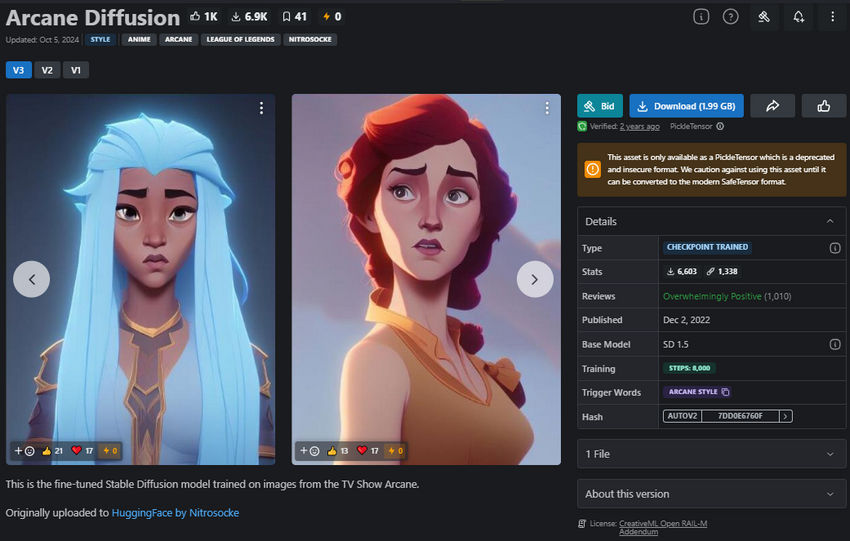
Task: Click the STYLE tag
Action: tap(100, 40)
